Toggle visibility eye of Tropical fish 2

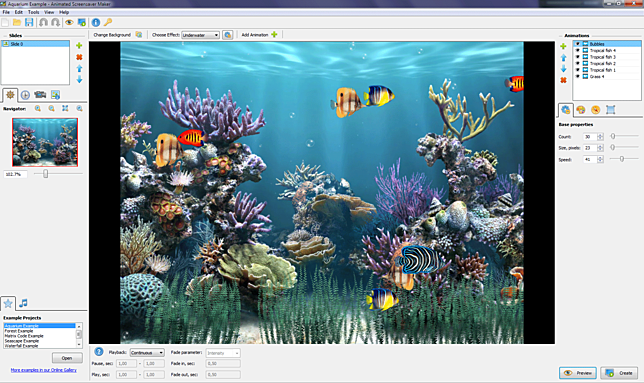click(577, 64)
